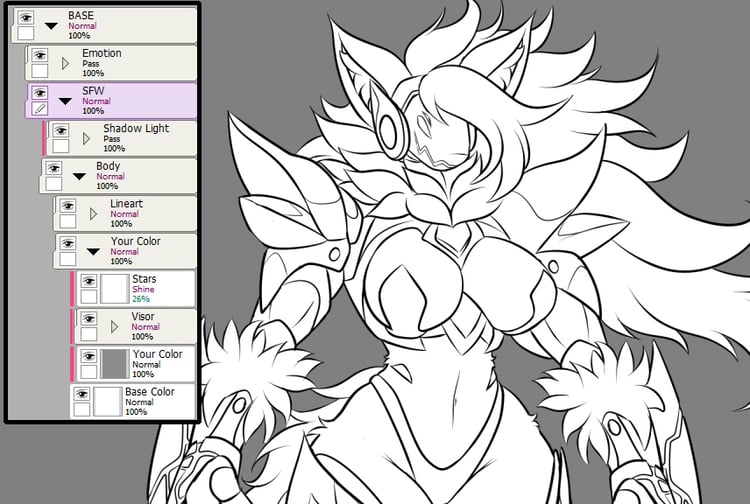The height and width of the screenshot is (504, 750).
Task: Expand the Shadow Light folder triangle
Action: (x=87, y=139)
